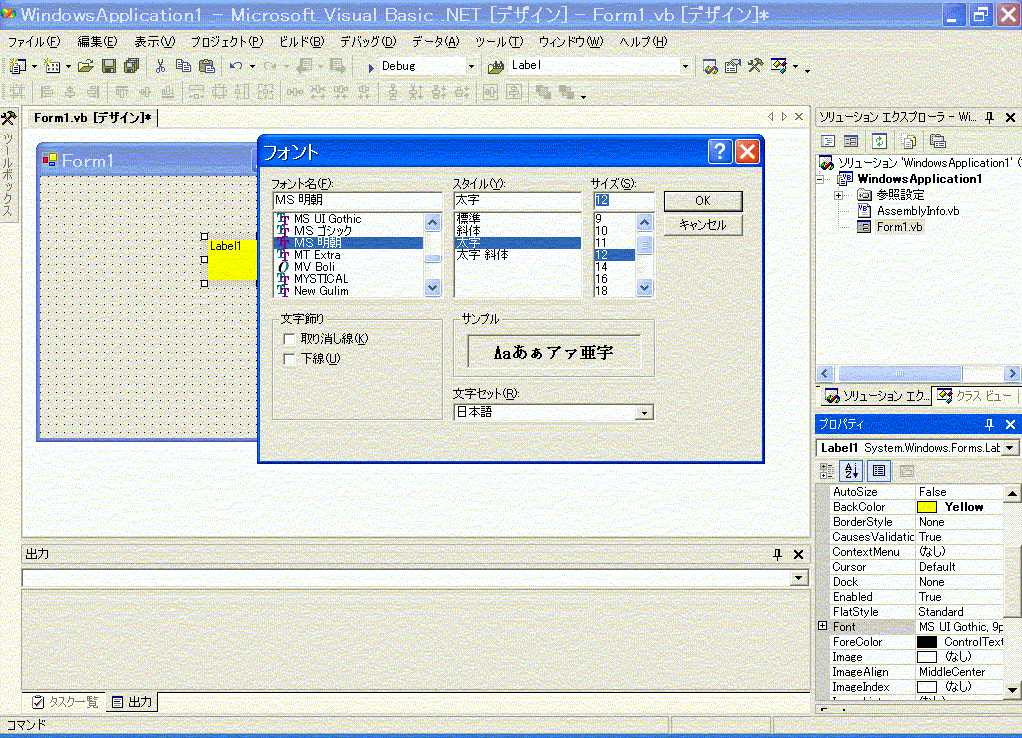Click the Add New Item toolbar icon
Image resolution: width=1022 pixels, height=738 pixels.
tap(52, 66)
